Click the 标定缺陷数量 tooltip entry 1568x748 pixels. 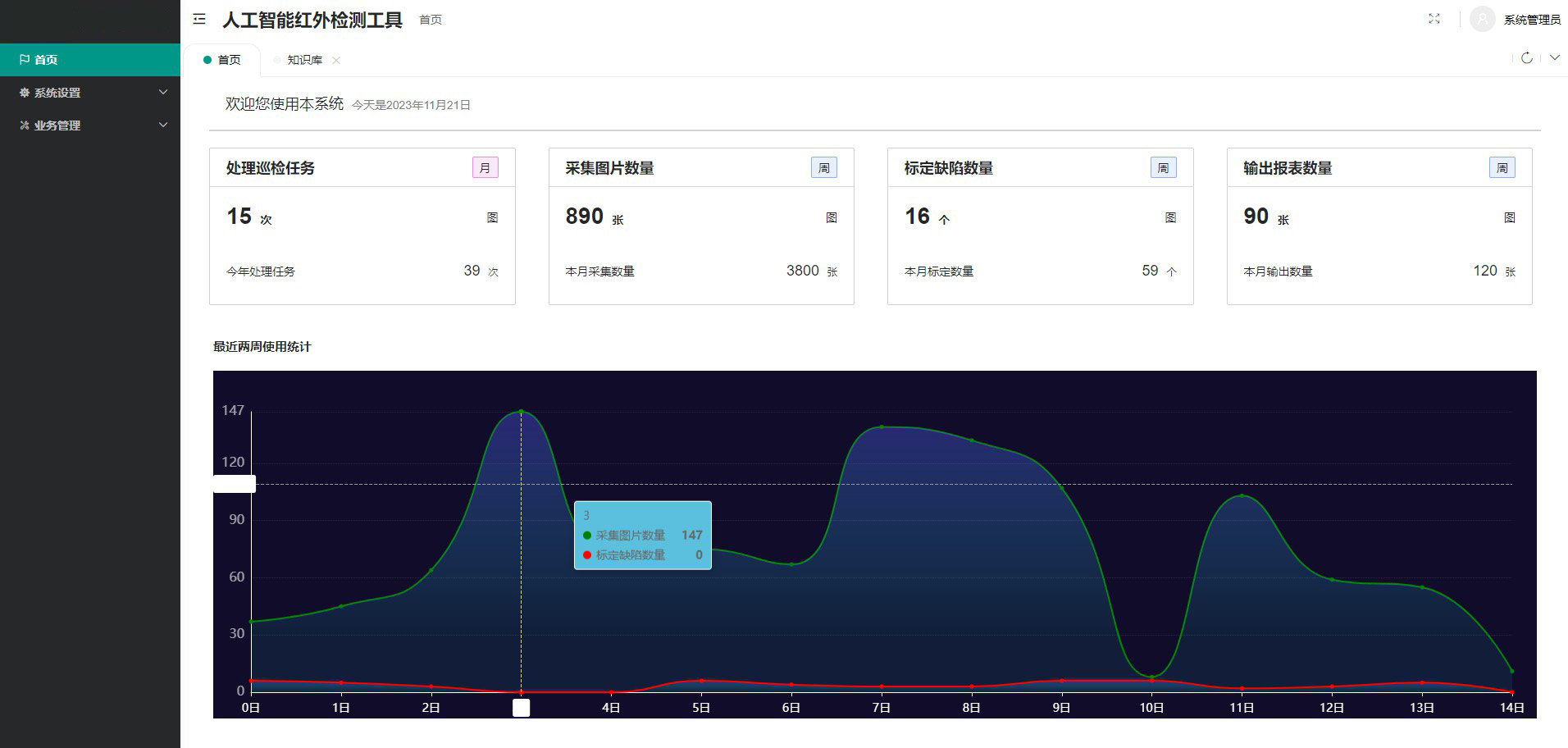pyautogui.click(x=642, y=555)
